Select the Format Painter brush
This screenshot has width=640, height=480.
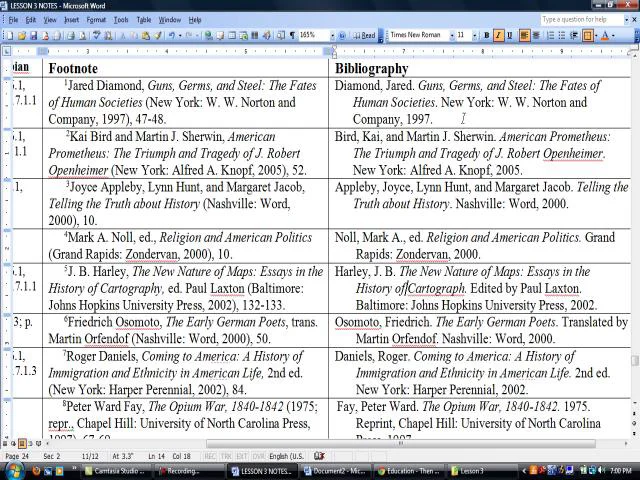coord(158,36)
